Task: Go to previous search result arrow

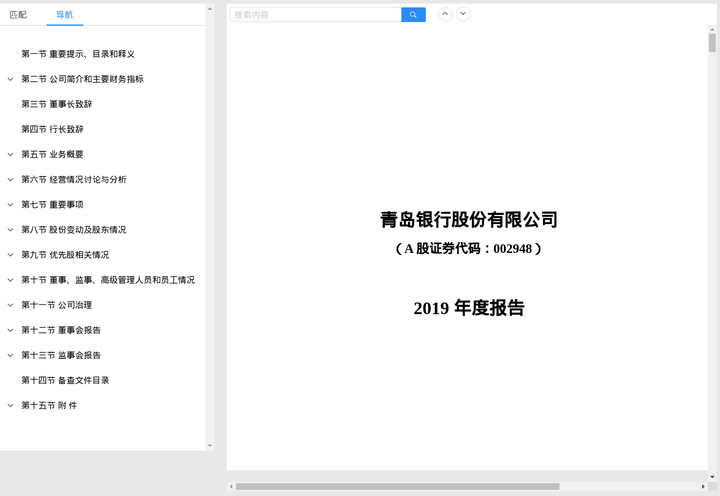Action: 445,14
